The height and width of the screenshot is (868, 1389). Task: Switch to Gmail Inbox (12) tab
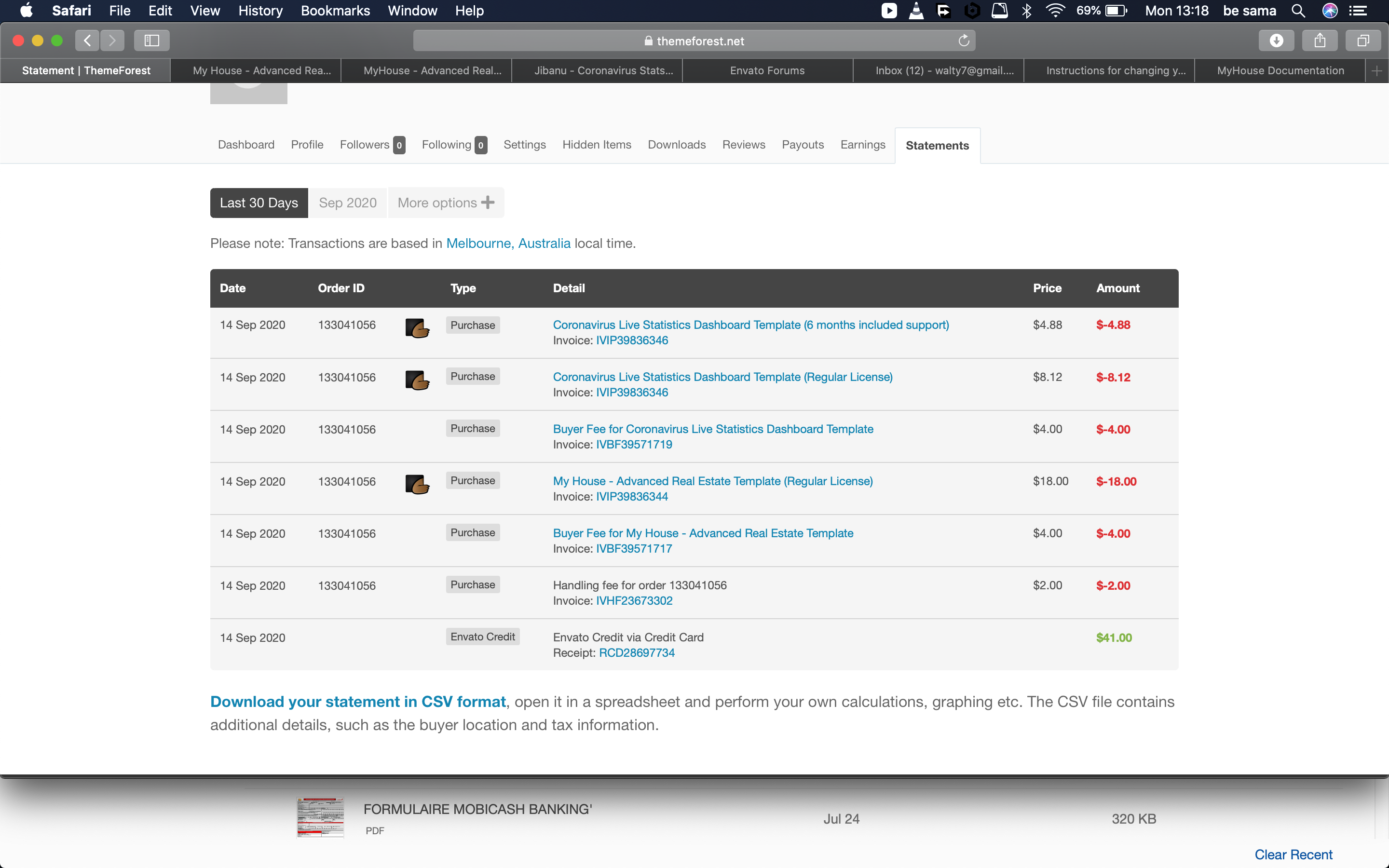(939, 70)
